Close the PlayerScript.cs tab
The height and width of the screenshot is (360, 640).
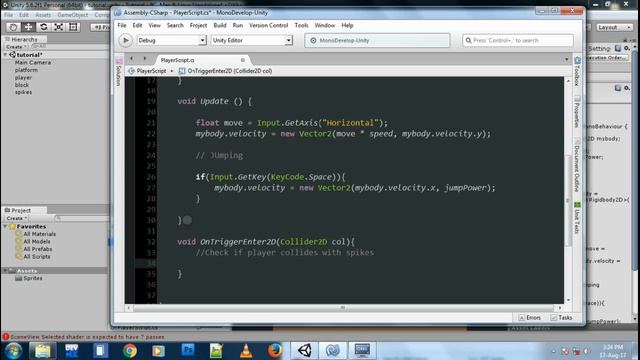[x=243, y=60]
